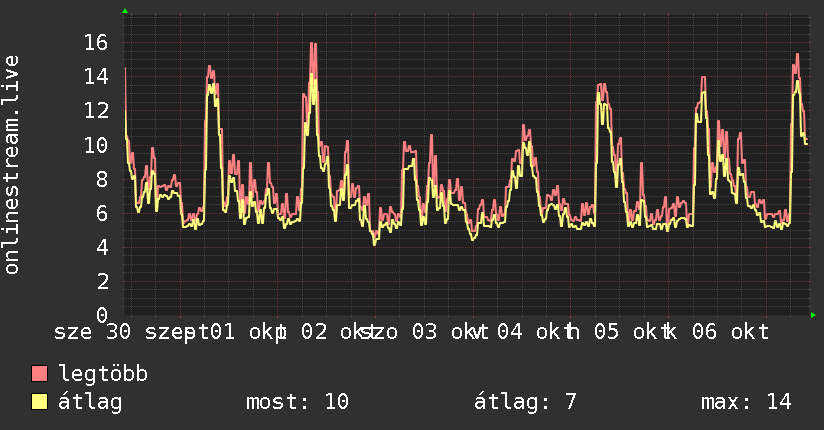Click the y-axis label 8
The width and height of the screenshot is (824, 430).
pos(102,179)
